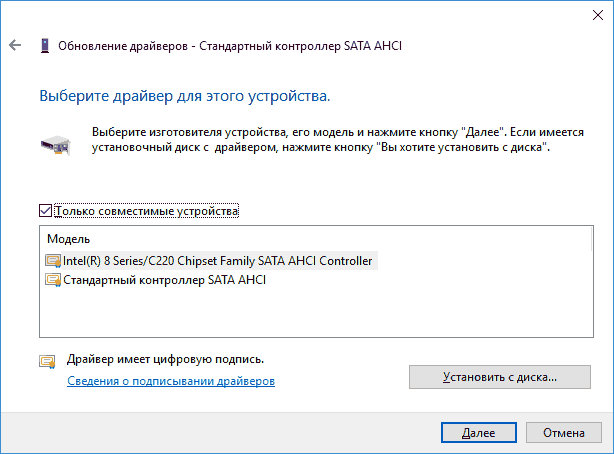Screen dimensions: 614x454
Task: Click the digital signature icon near Драйвер имеет
Action: pos(47,361)
